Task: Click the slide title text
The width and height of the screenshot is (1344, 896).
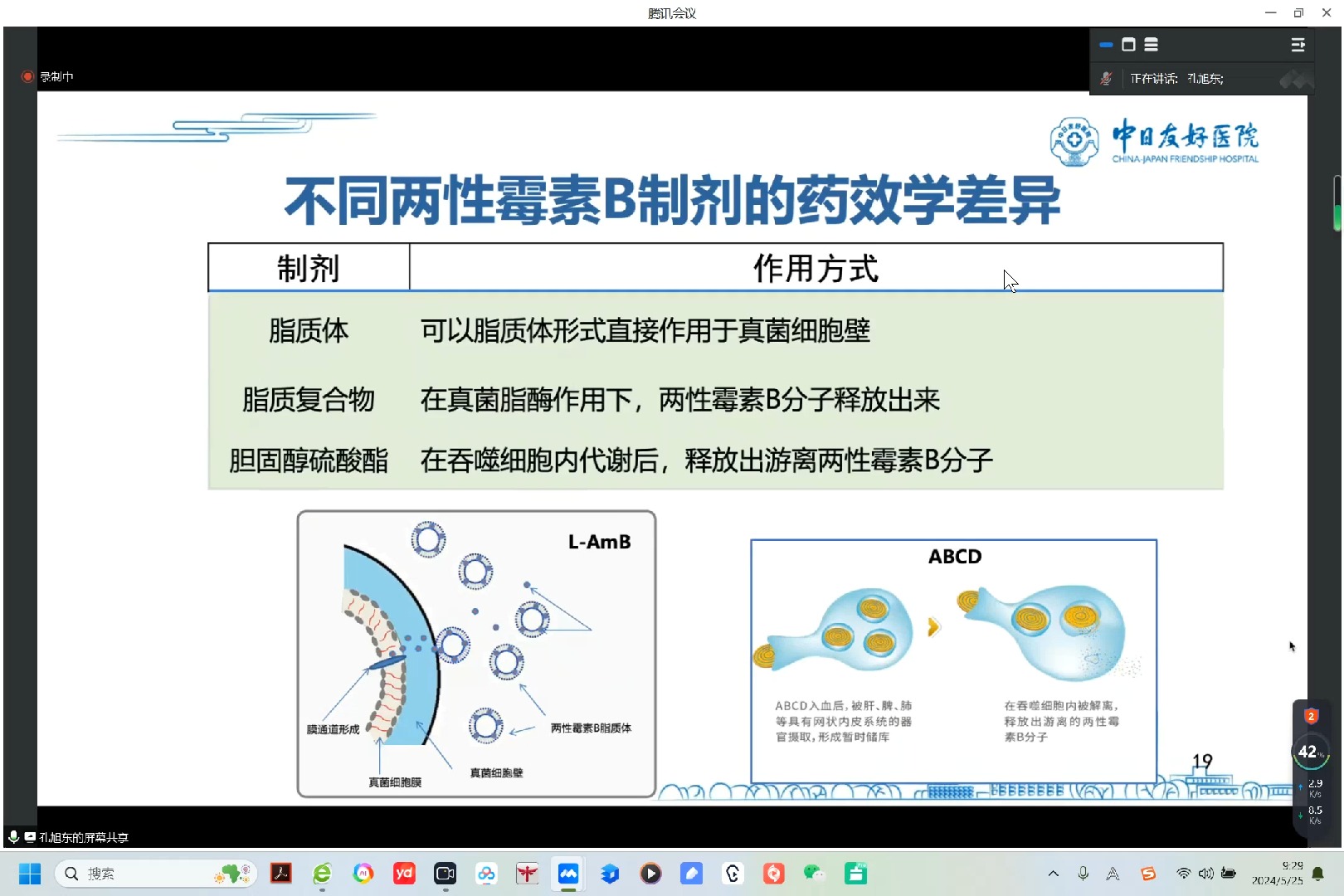Action: tap(673, 201)
